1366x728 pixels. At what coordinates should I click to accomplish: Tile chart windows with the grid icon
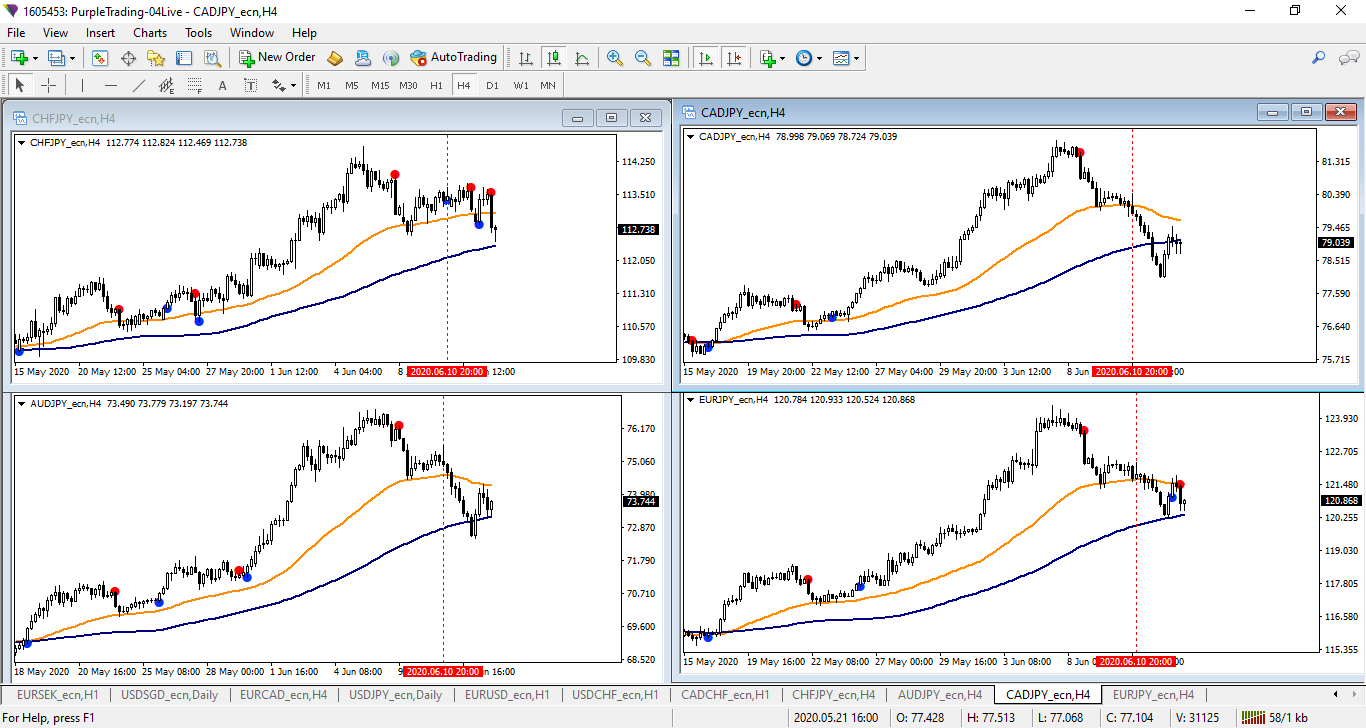pyautogui.click(x=671, y=58)
